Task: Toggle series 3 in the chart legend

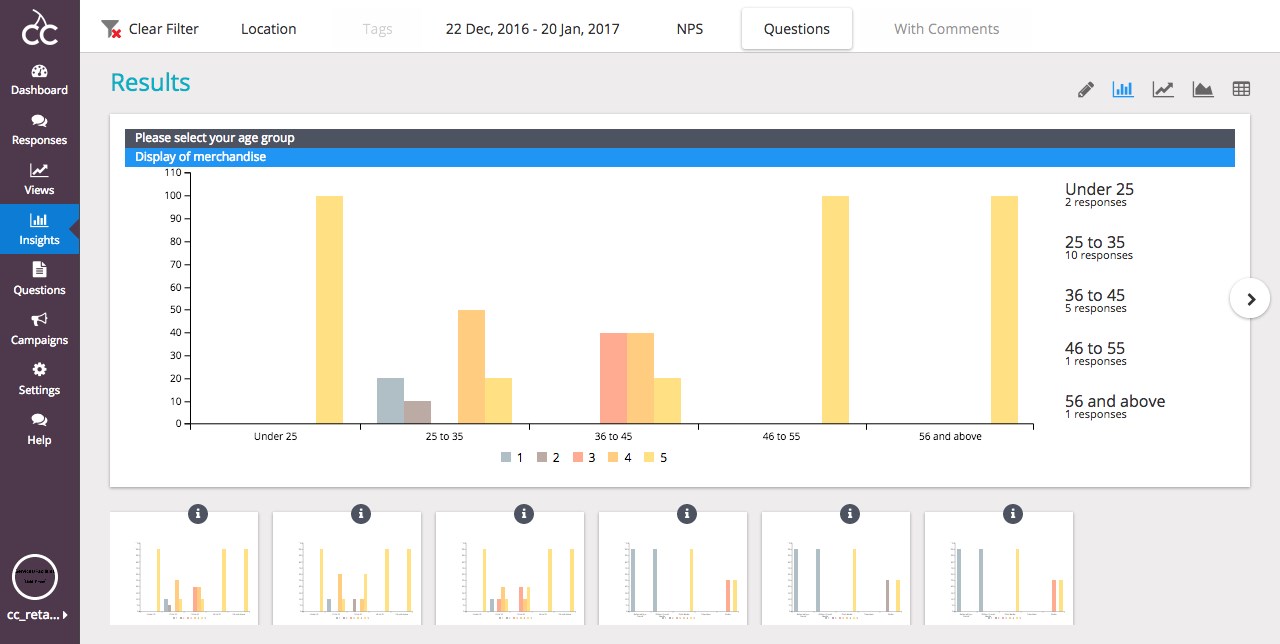Action: point(586,457)
